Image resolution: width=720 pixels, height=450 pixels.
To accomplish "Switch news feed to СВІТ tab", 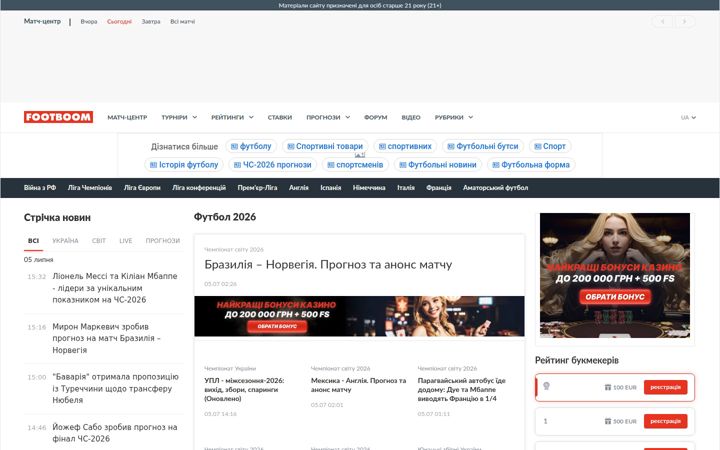I will coord(99,241).
